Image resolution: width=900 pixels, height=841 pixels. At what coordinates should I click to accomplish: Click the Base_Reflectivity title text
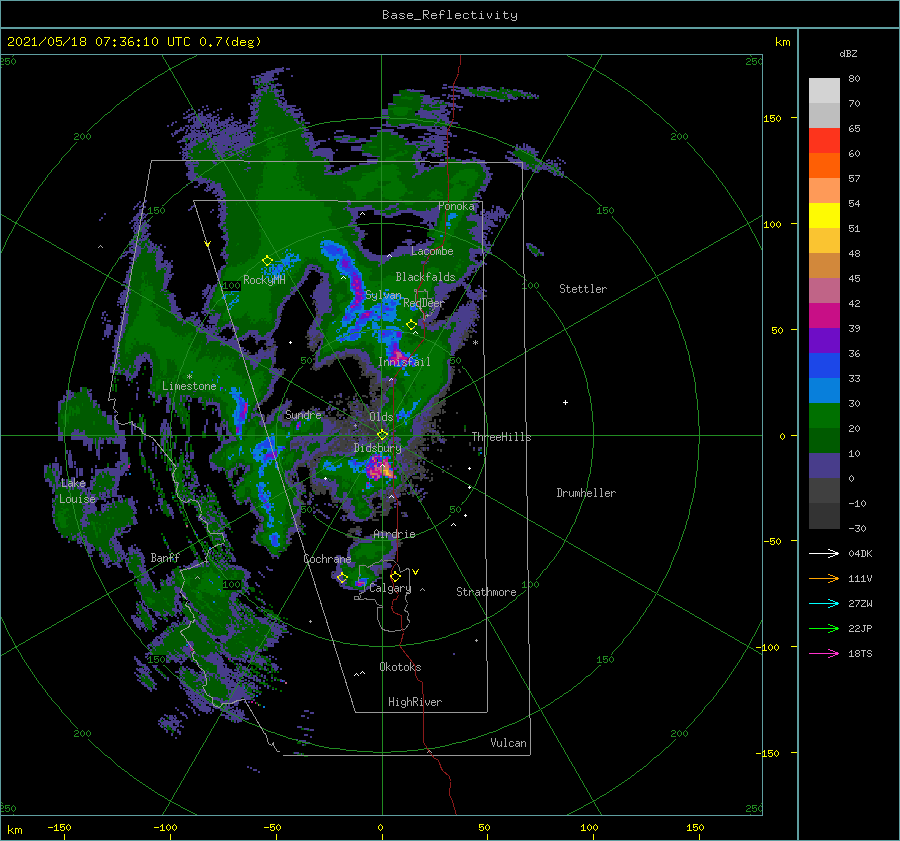(450, 15)
